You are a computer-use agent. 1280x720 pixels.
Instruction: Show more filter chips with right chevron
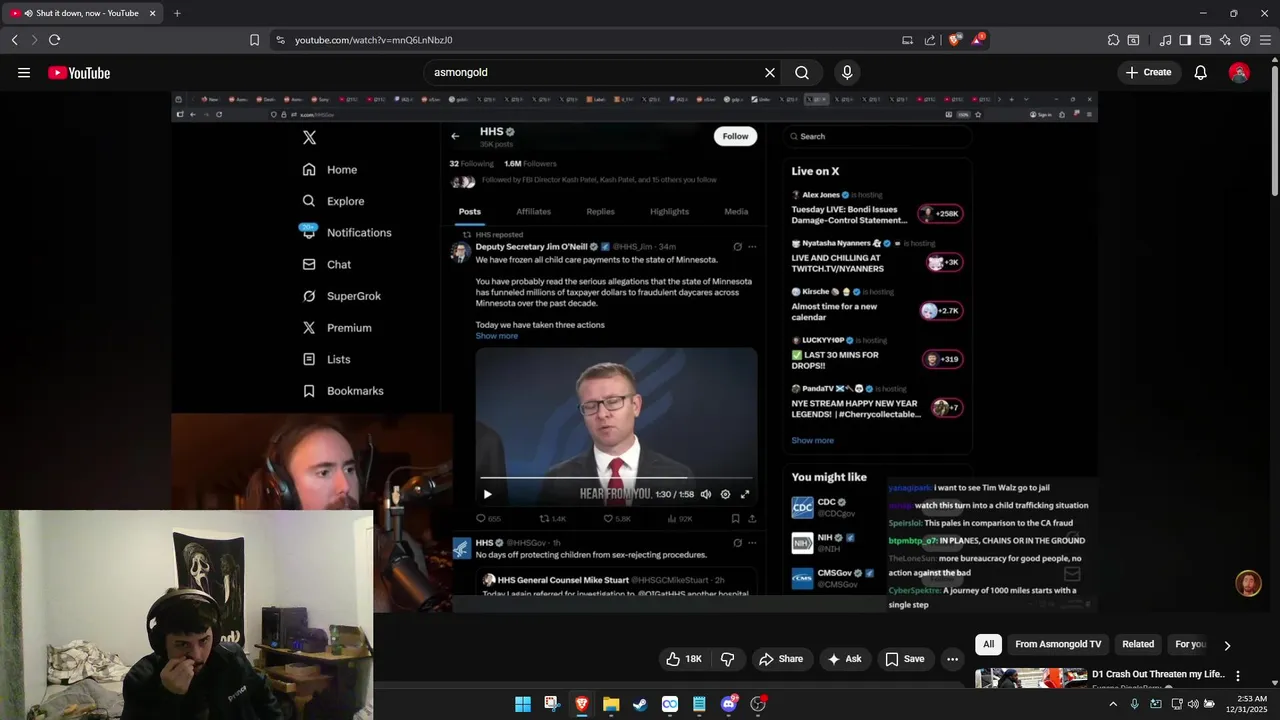1227,645
